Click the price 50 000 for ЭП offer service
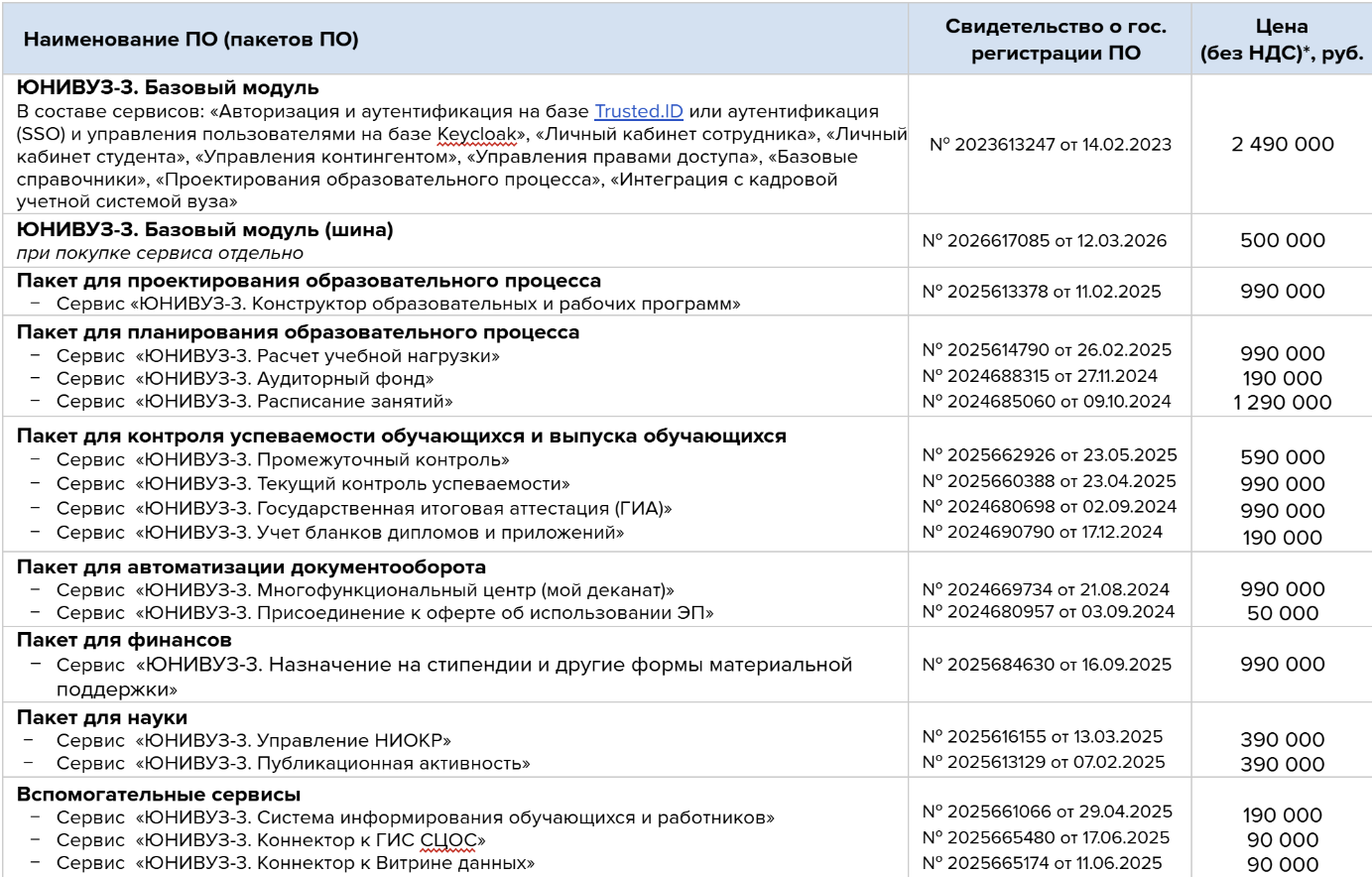Image resolution: width=1372 pixels, height=877 pixels. [1282, 614]
